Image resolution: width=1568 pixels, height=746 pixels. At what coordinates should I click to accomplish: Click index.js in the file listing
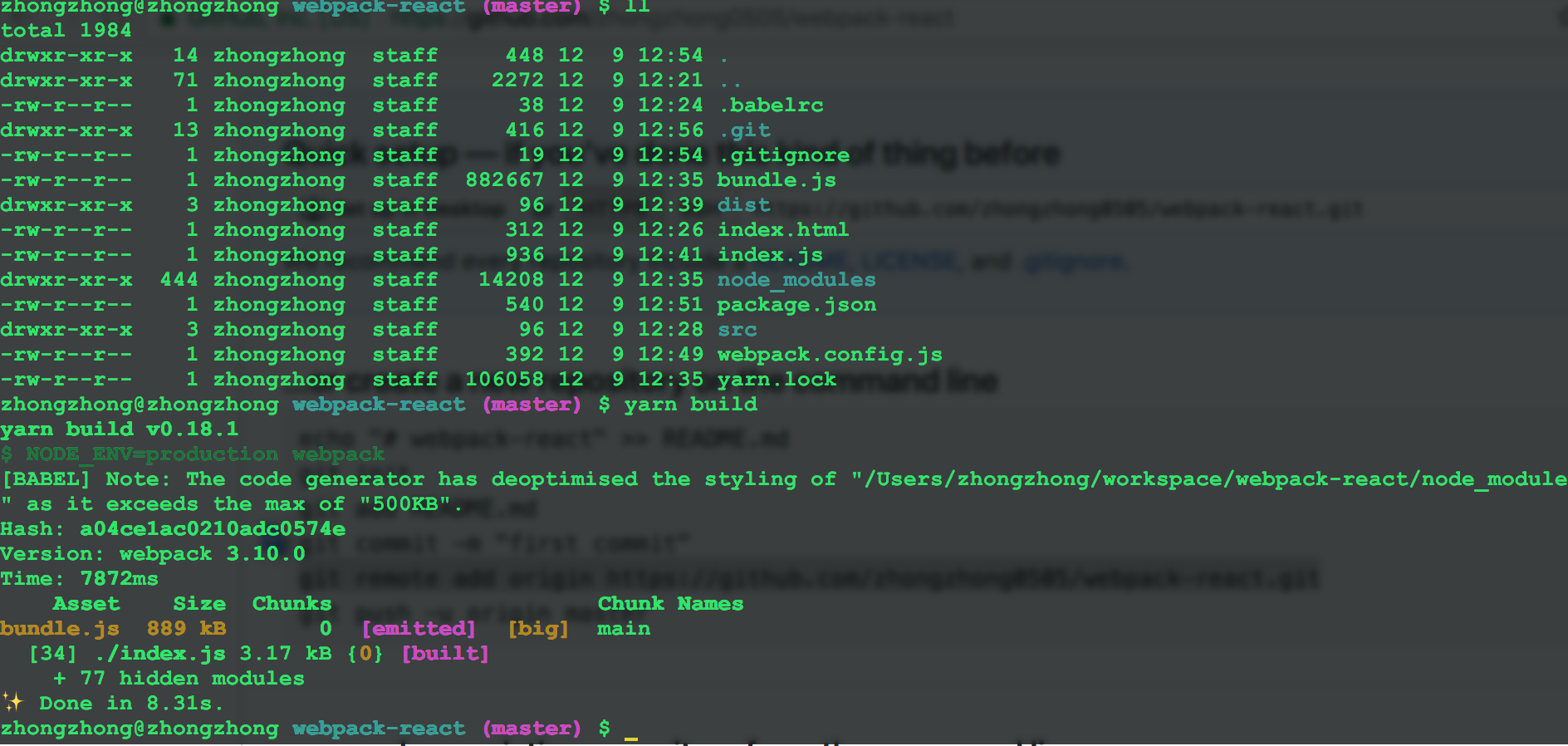click(x=770, y=255)
